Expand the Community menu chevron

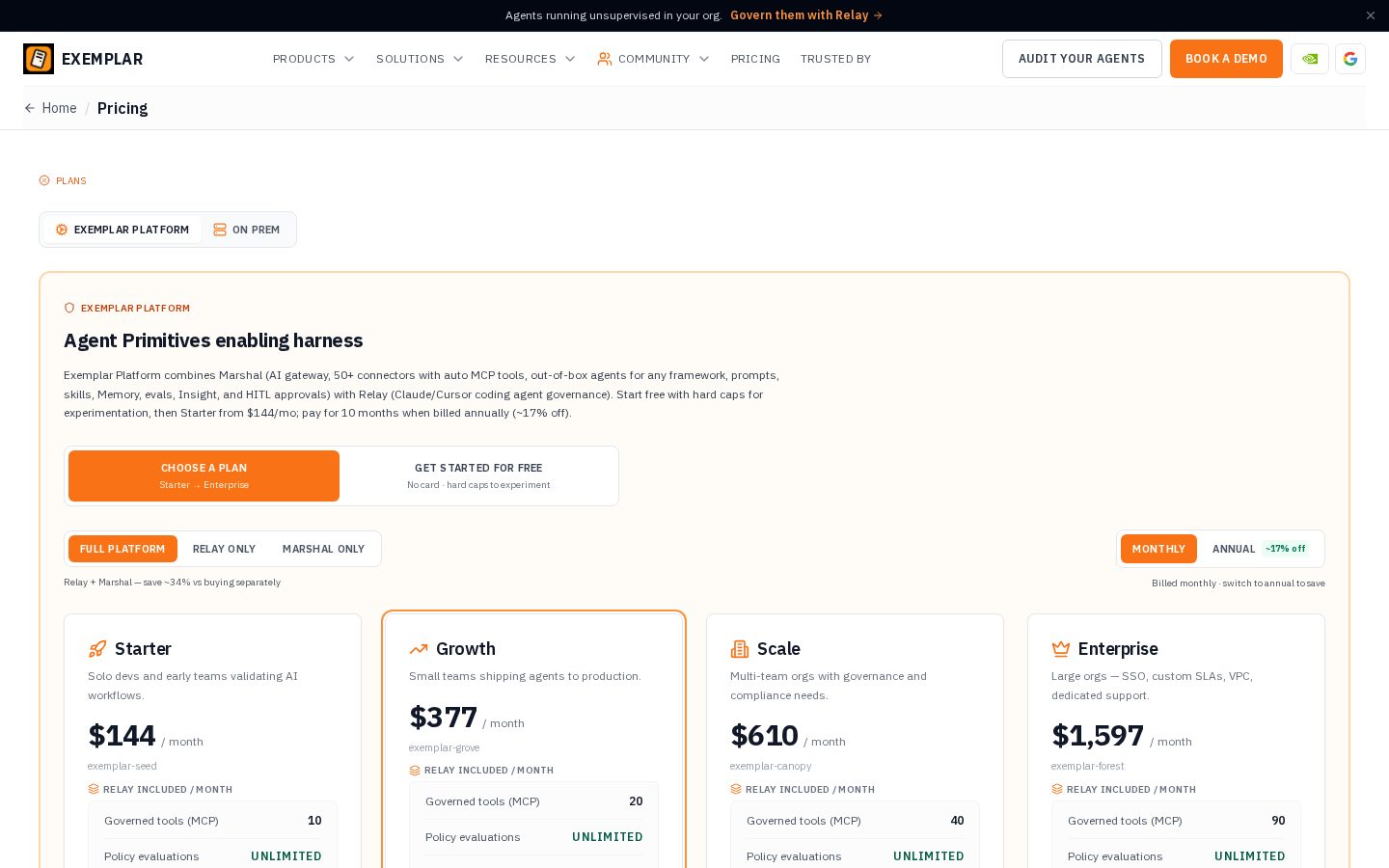point(704,59)
